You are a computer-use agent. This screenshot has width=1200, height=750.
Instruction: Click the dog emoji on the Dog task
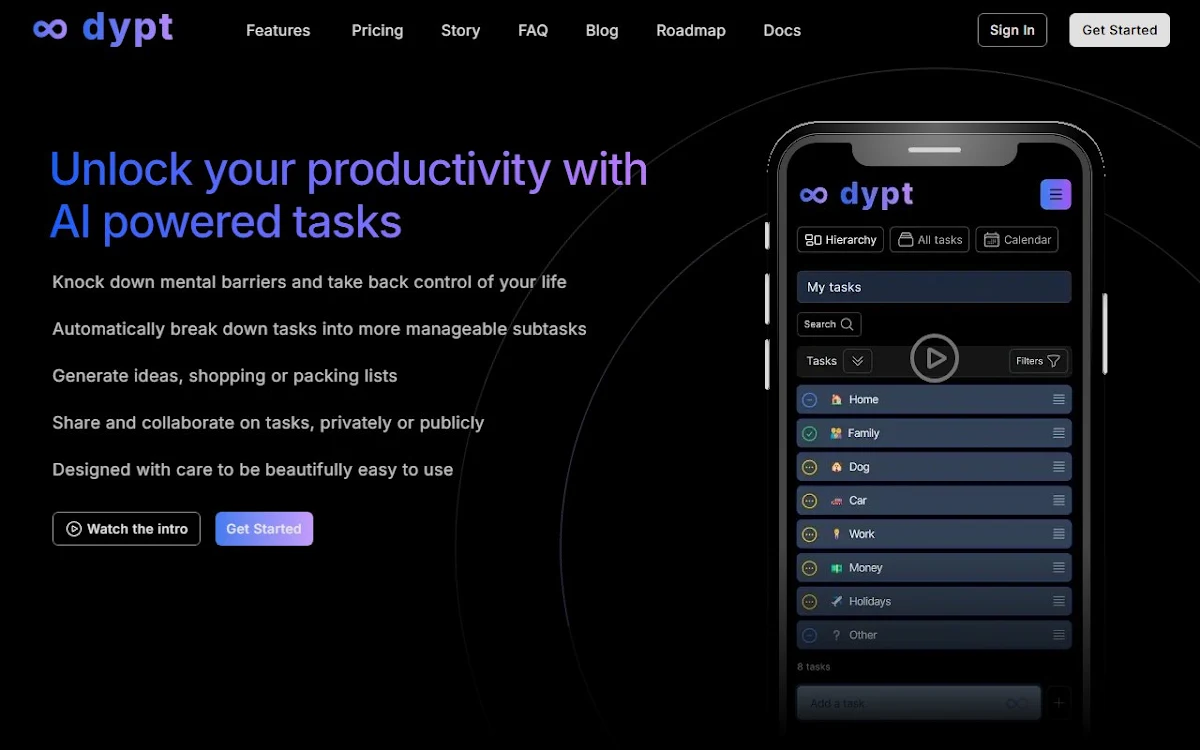click(837, 467)
